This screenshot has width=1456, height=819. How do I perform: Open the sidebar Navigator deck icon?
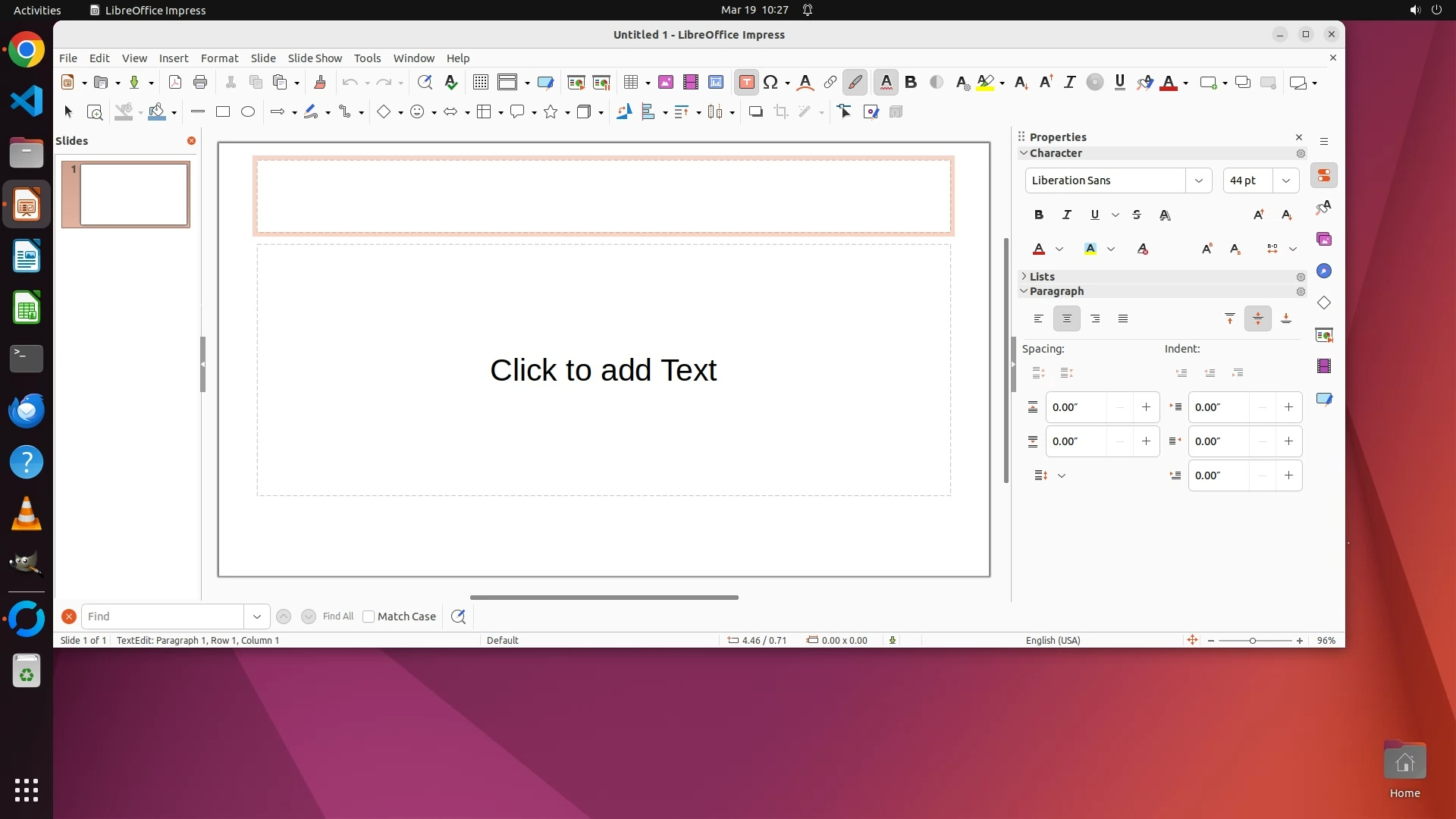tap(1324, 271)
